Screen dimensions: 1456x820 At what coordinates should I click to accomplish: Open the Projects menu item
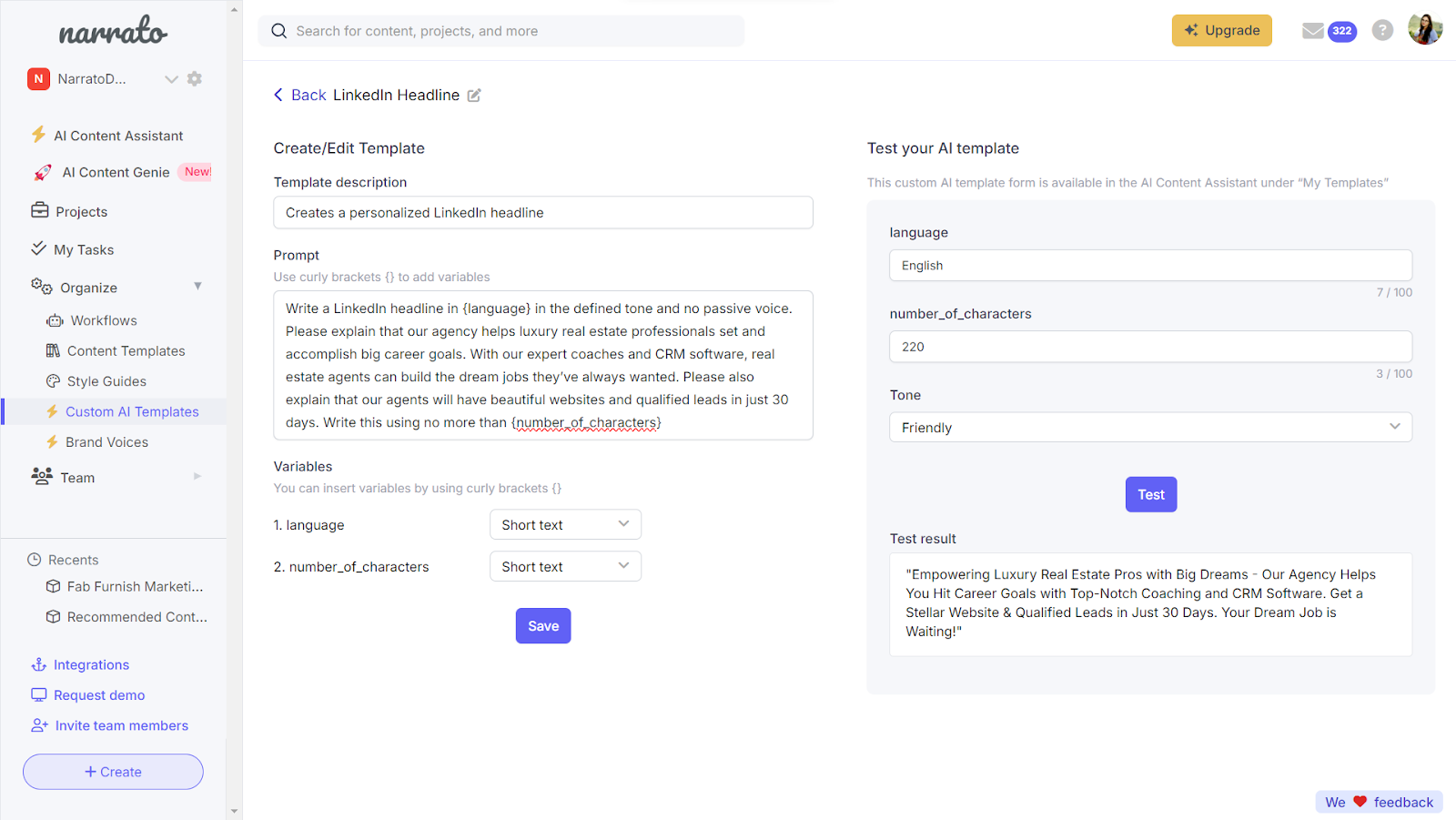(82, 211)
